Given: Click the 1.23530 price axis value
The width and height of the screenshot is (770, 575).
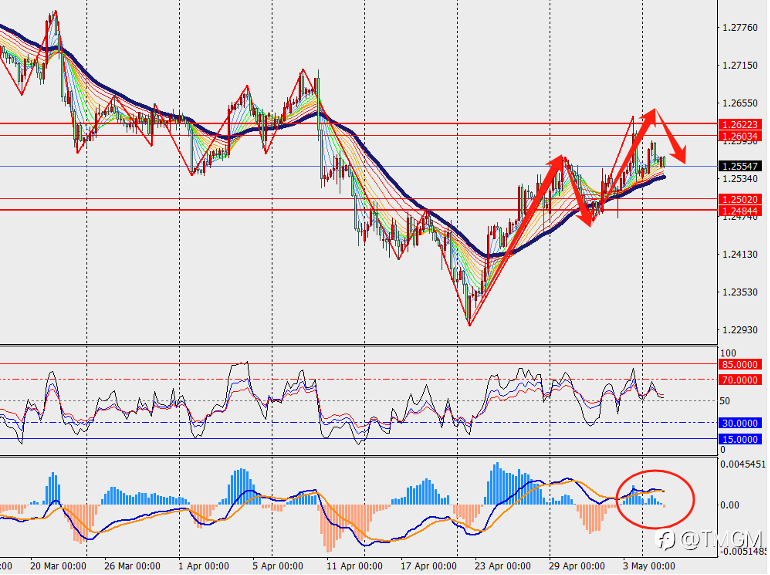Looking at the screenshot, I should click(740, 293).
